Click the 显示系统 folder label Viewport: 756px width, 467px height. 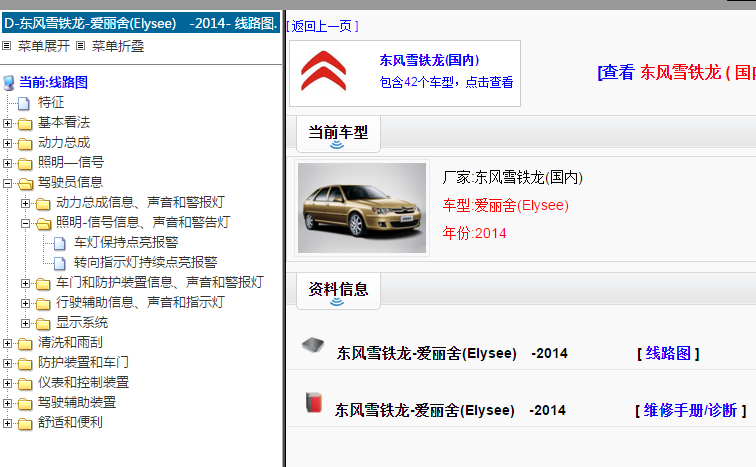click(82, 322)
